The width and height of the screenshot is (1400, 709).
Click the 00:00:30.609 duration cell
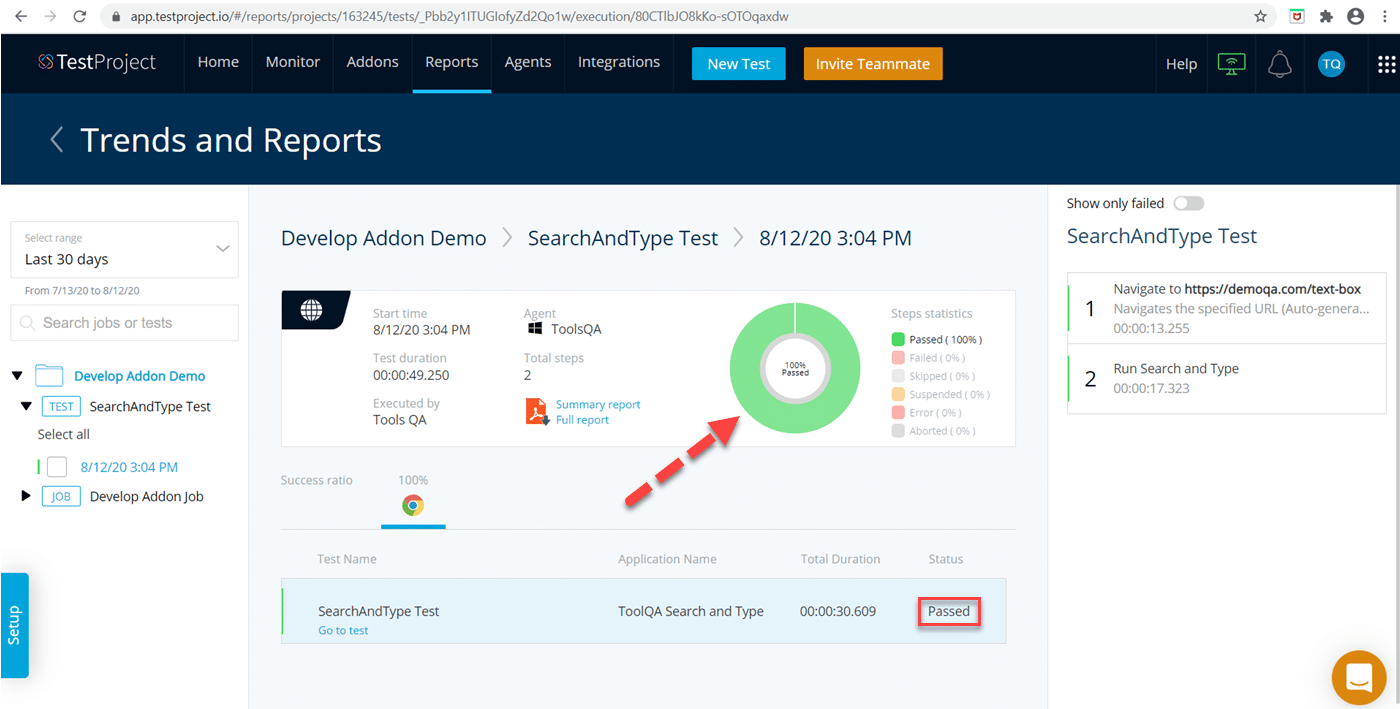[x=838, y=611]
